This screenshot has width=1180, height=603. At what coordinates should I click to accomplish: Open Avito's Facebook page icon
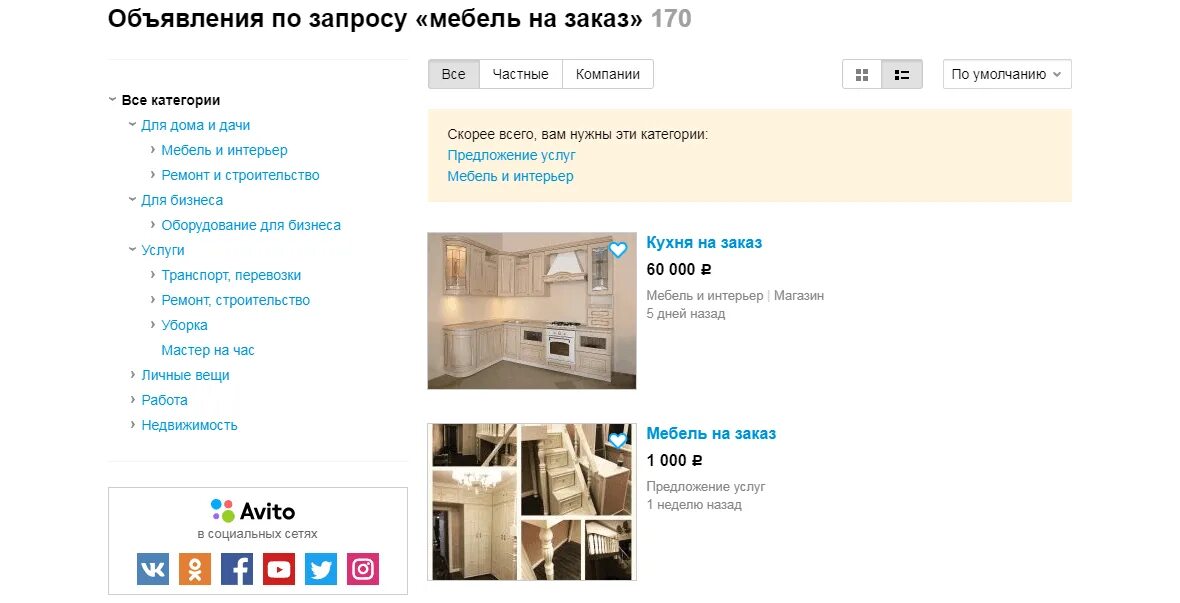point(237,569)
